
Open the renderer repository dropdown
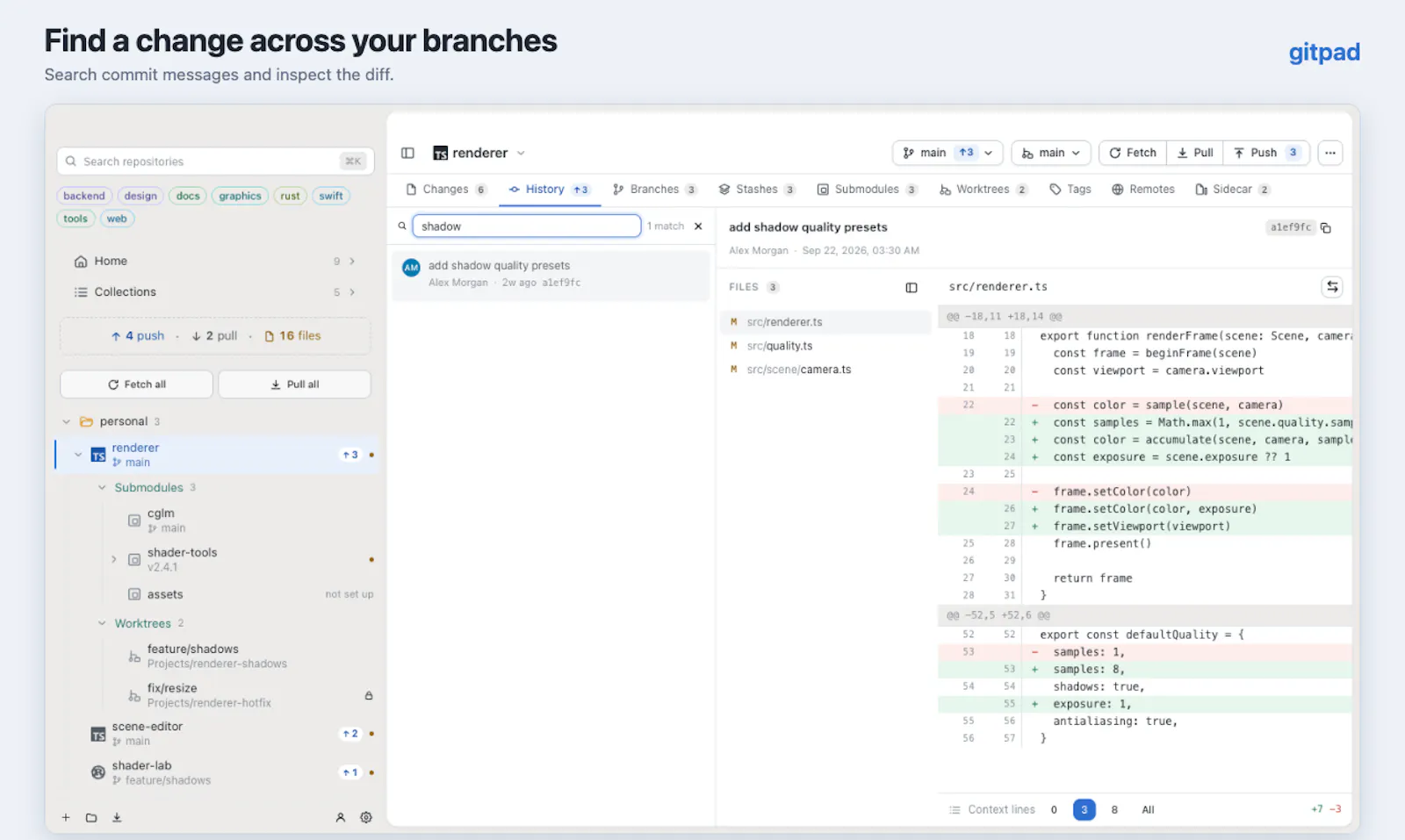click(479, 153)
